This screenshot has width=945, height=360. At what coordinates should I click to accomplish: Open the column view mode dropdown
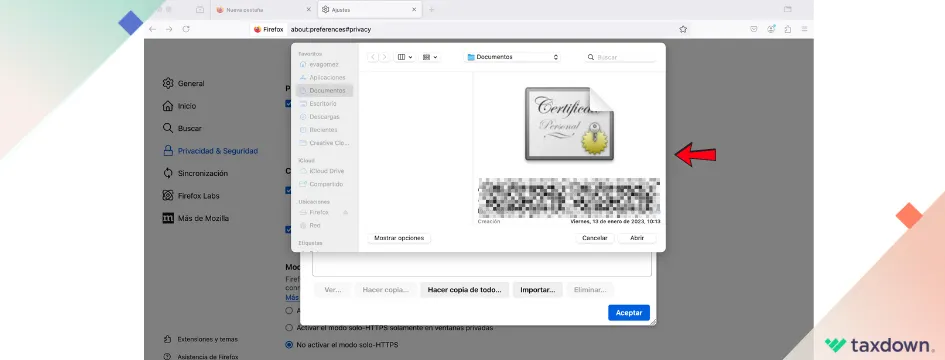[x=404, y=57]
